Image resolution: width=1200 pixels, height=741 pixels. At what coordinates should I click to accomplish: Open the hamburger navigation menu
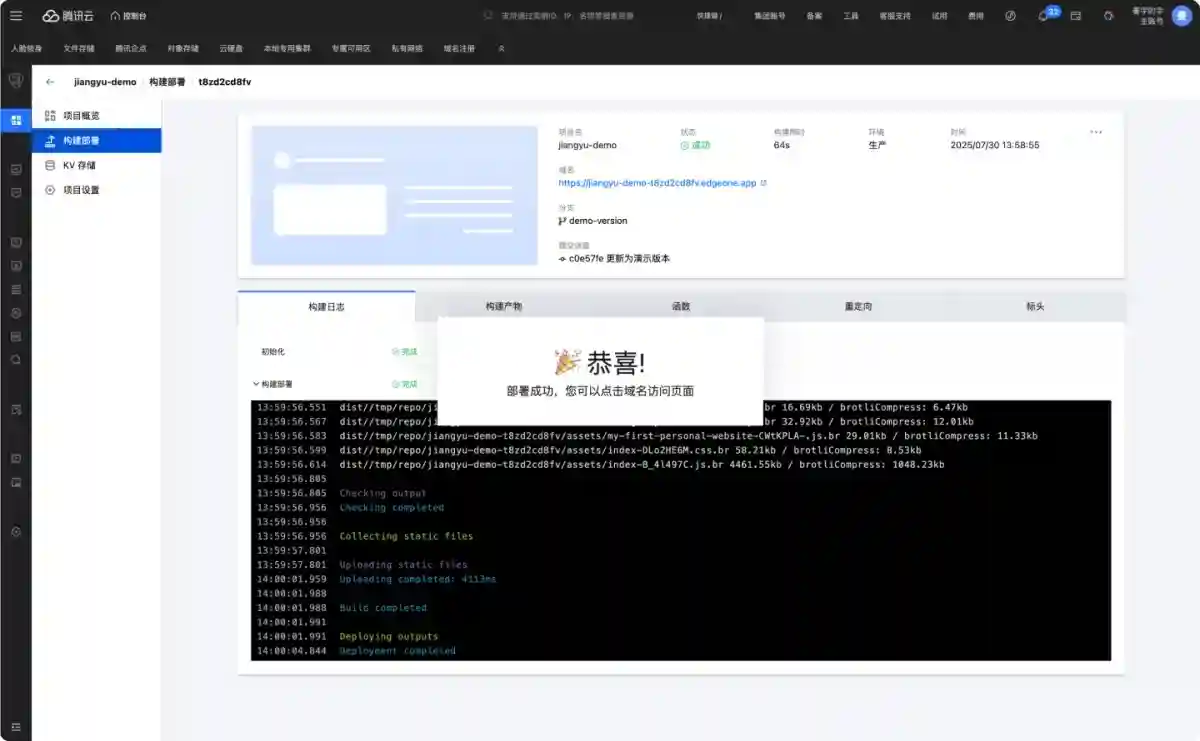(x=16, y=16)
